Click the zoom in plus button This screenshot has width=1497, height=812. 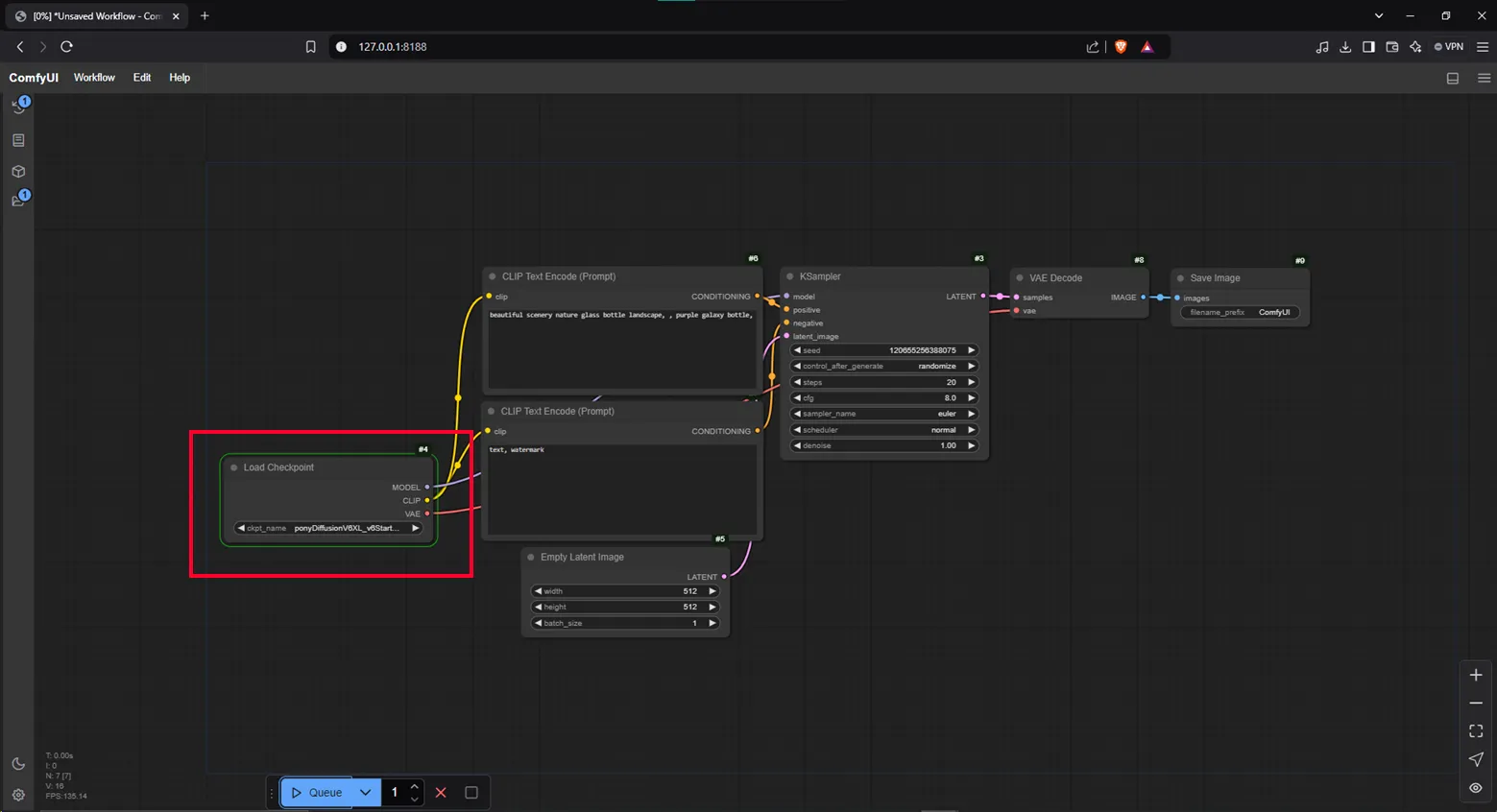(x=1476, y=676)
